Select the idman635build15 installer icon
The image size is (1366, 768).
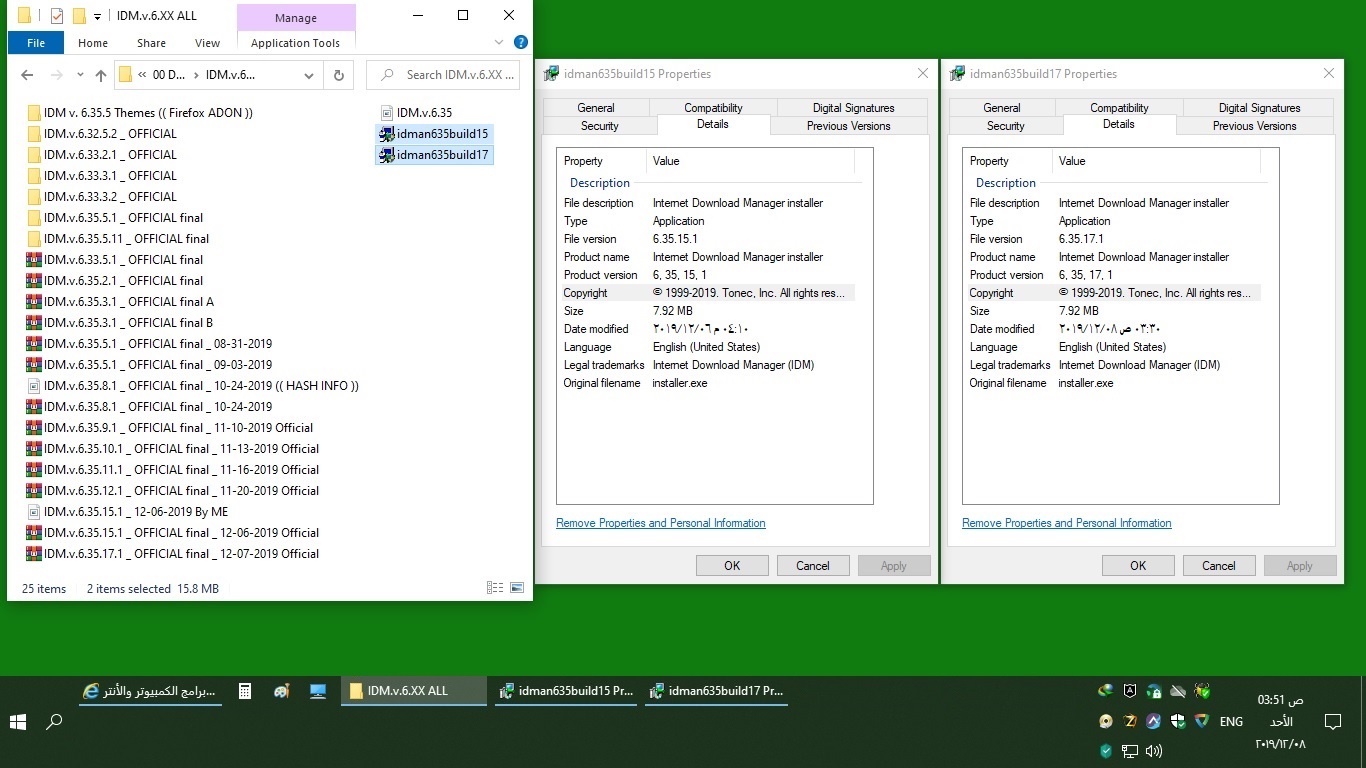tap(387, 134)
